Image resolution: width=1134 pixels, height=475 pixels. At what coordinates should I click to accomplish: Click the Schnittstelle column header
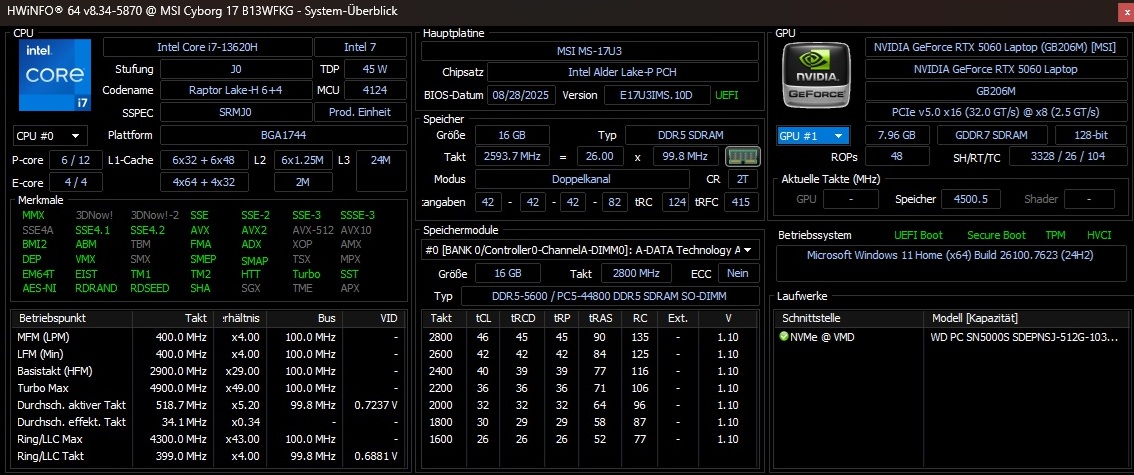tap(850, 317)
